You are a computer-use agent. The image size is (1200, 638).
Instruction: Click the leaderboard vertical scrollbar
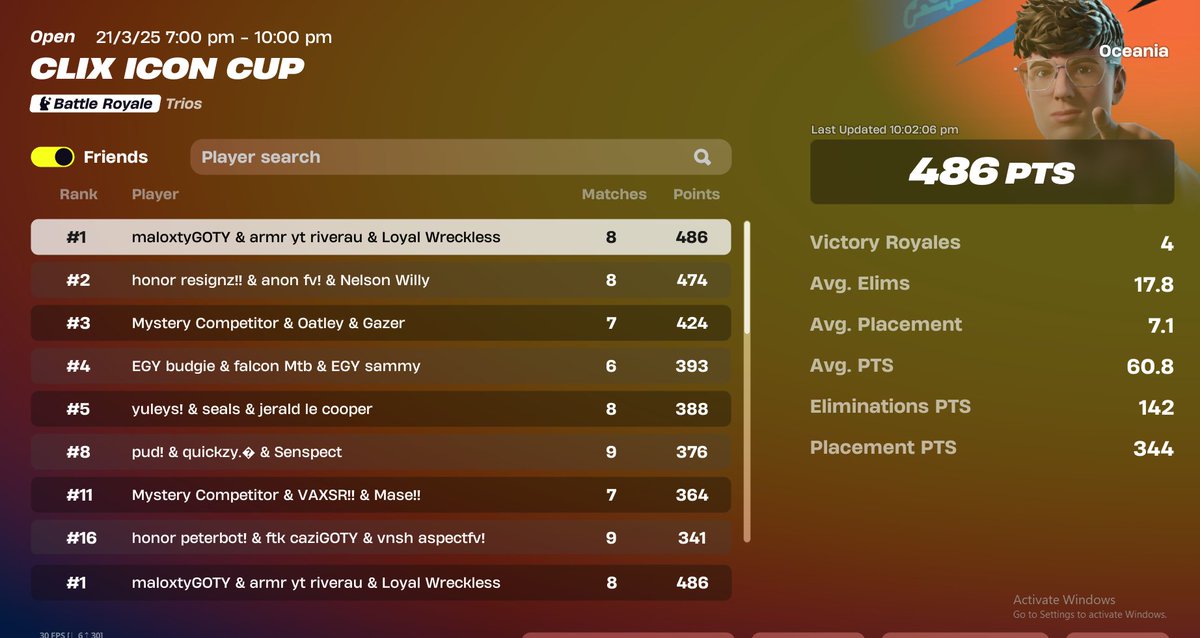pos(747,381)
